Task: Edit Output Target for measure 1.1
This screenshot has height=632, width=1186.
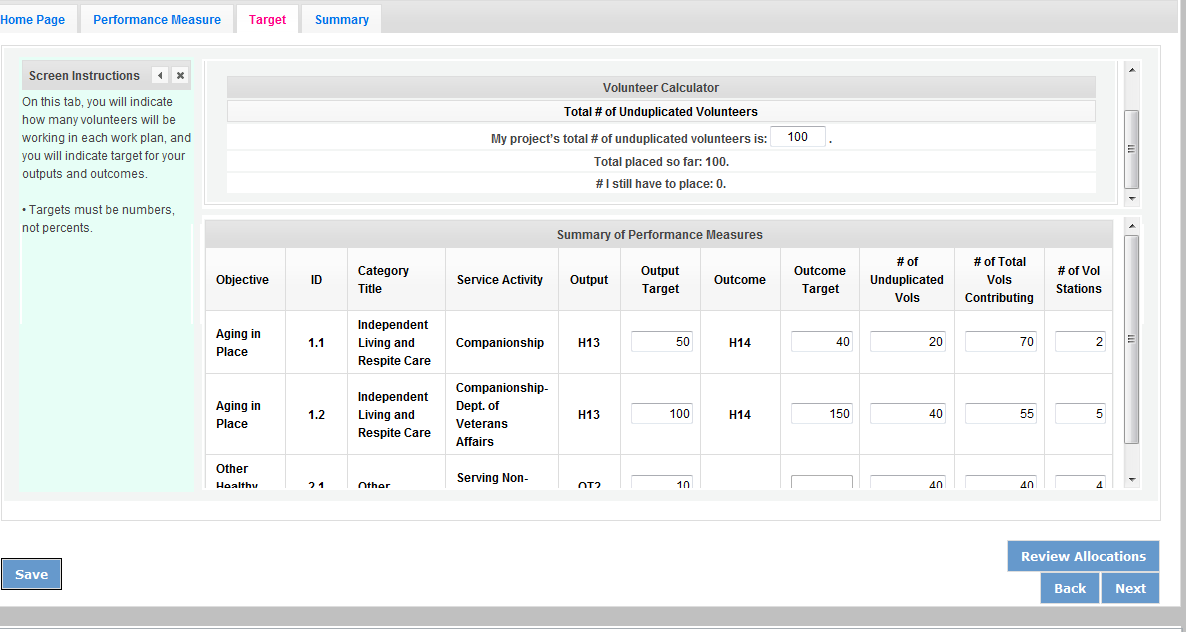Action: coord(662,342)
